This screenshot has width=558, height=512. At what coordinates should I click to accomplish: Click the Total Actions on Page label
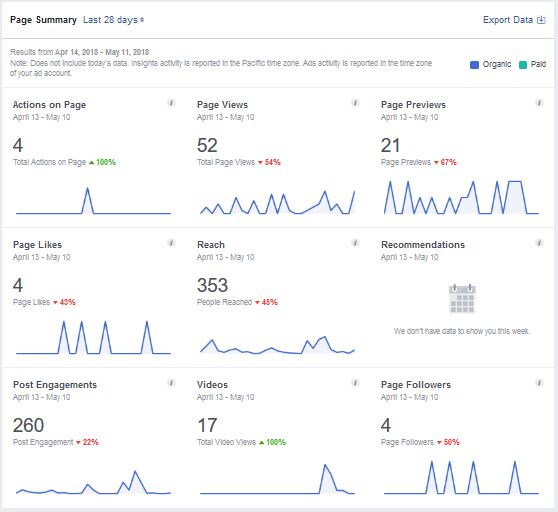[x=49, y=162]
